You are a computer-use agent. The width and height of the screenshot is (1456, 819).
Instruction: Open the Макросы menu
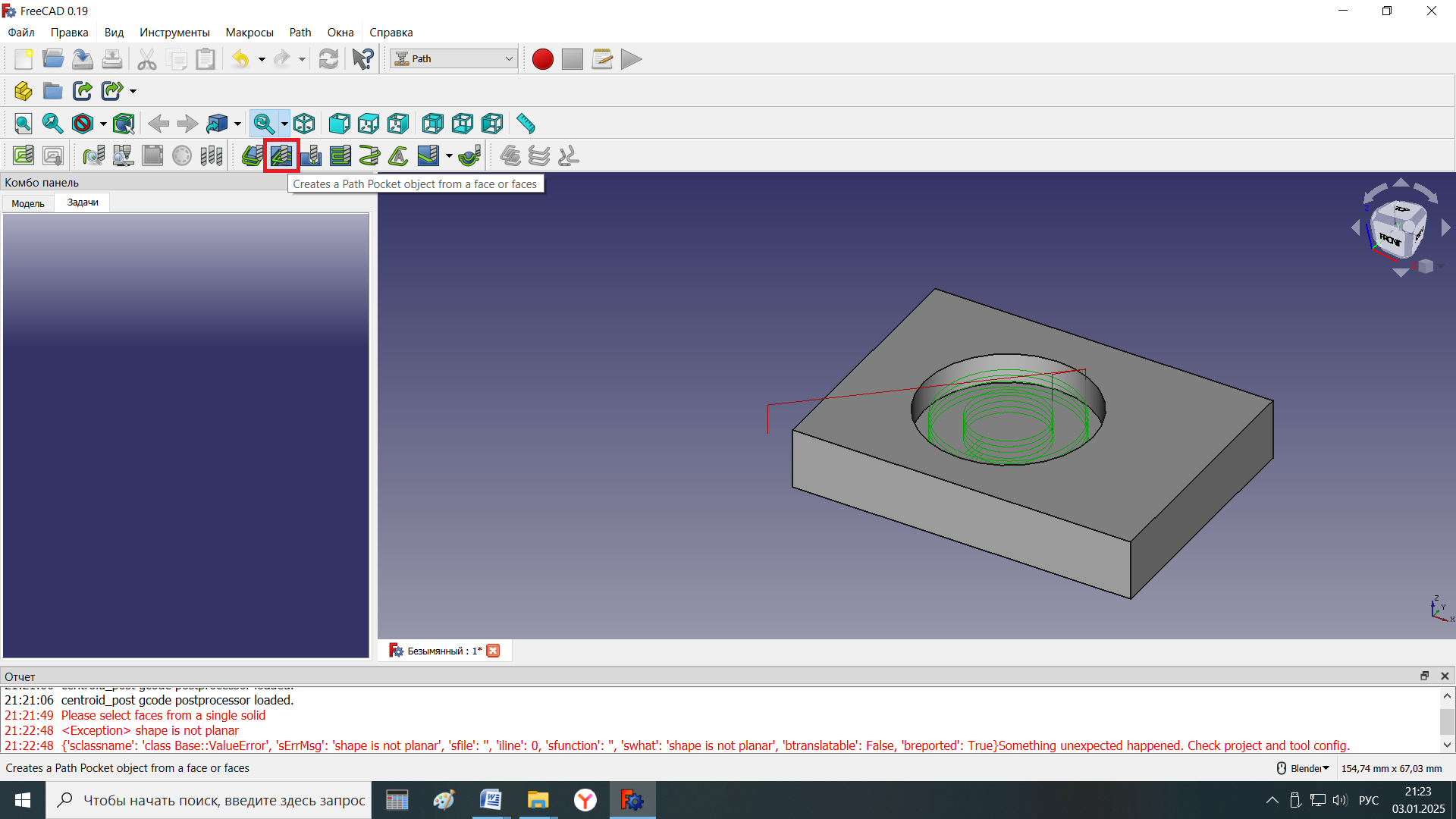coord(249,33)
